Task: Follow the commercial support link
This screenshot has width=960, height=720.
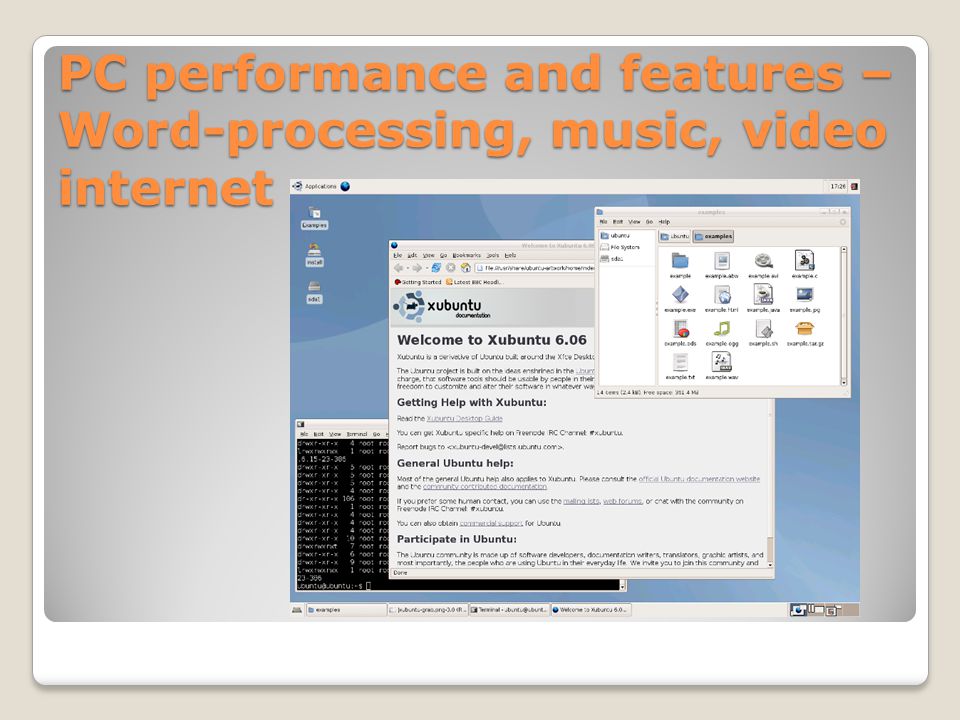Action: pos(491,523)
